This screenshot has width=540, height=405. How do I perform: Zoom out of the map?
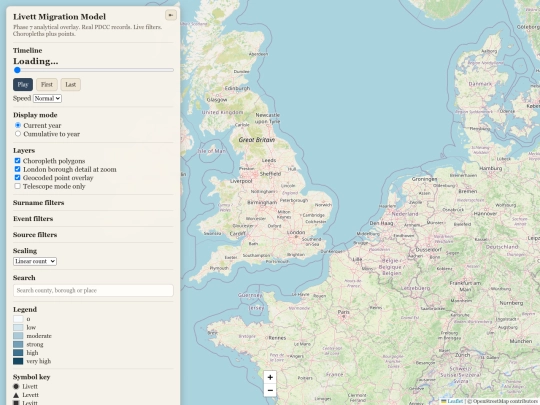[270, 390]
